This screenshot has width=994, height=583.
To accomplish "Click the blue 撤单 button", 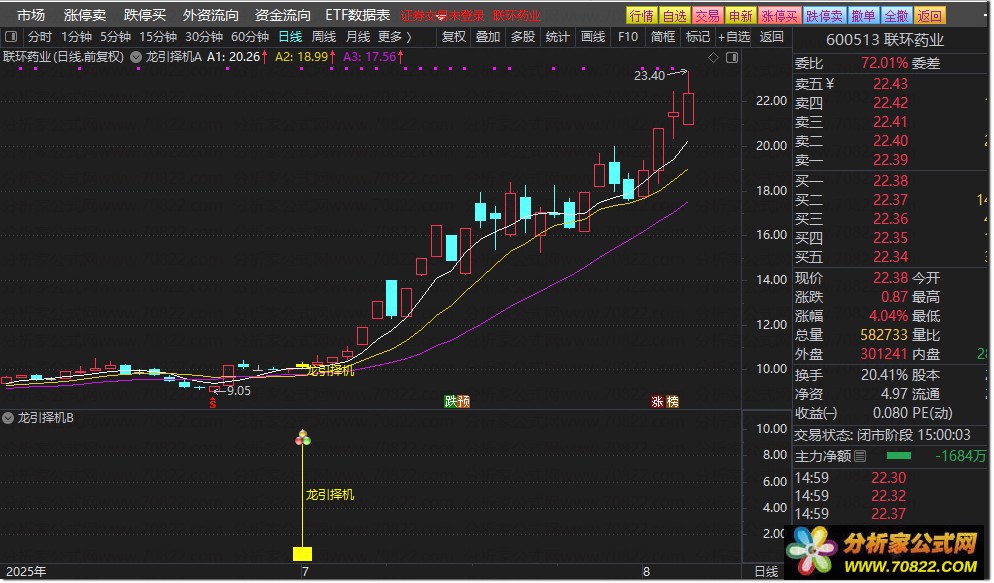I will tap(863, 16).
